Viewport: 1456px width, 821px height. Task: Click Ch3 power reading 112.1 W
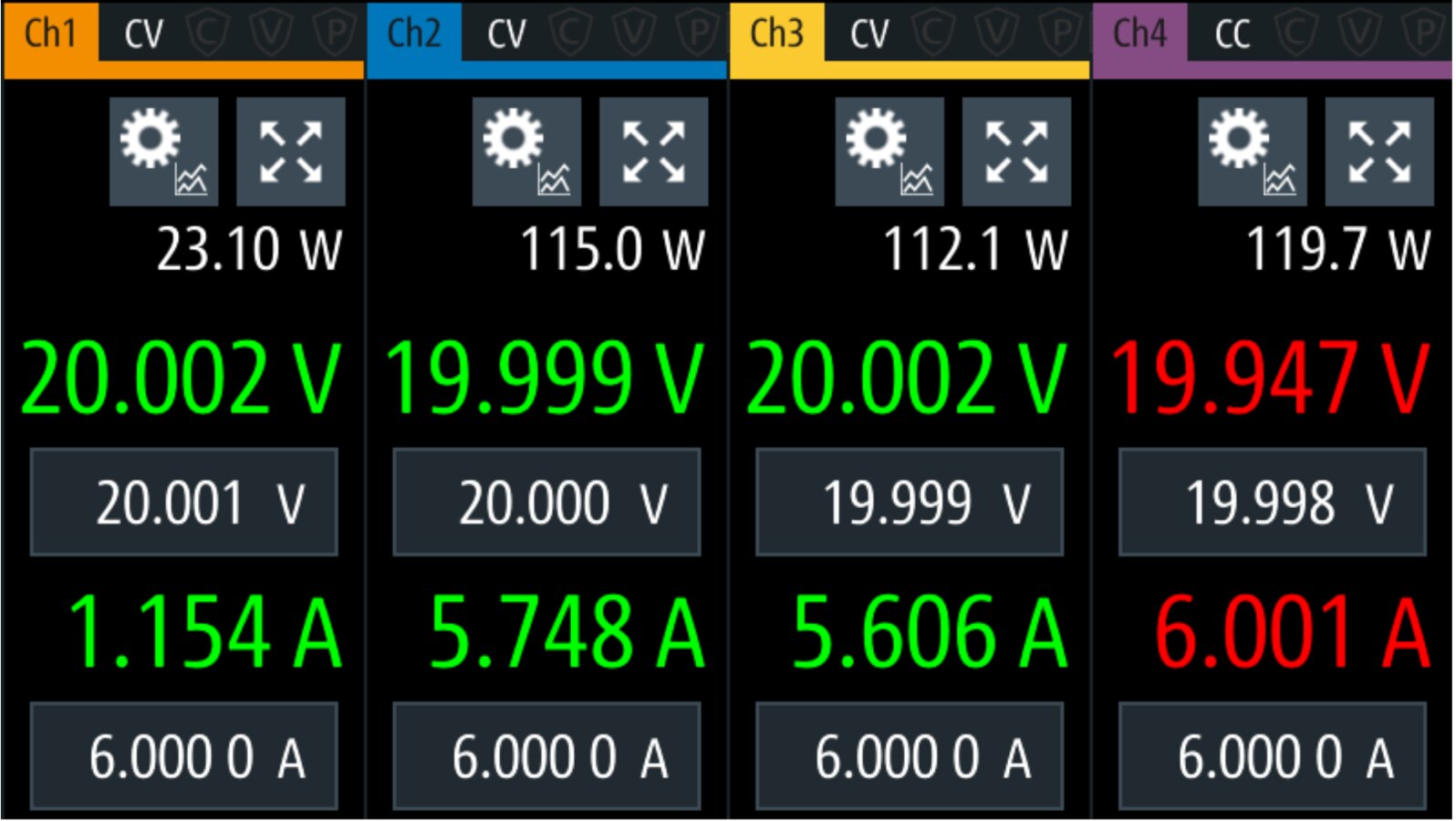[x=975, y=249]
